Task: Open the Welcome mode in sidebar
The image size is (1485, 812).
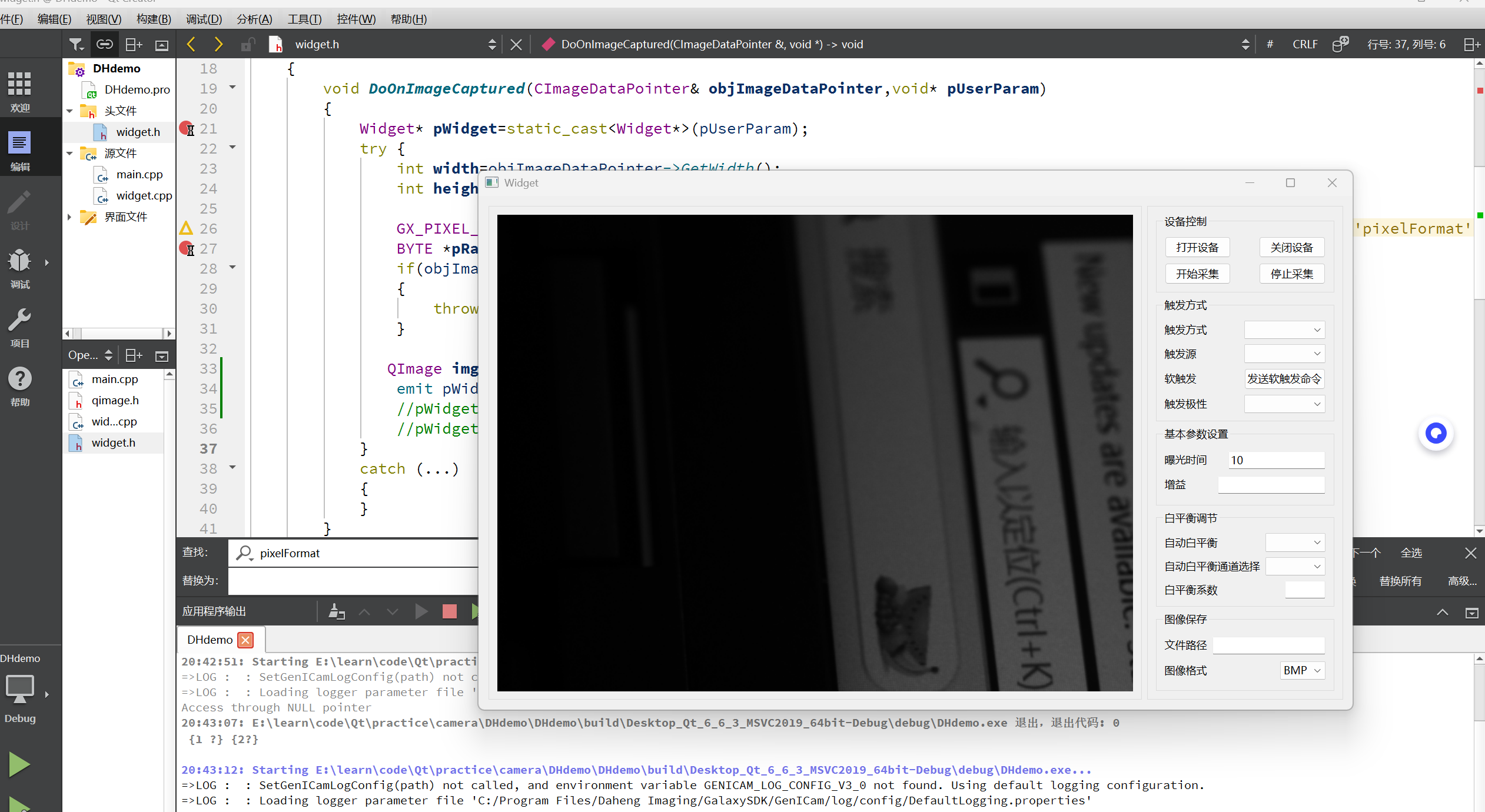Action: pos(19,91)
